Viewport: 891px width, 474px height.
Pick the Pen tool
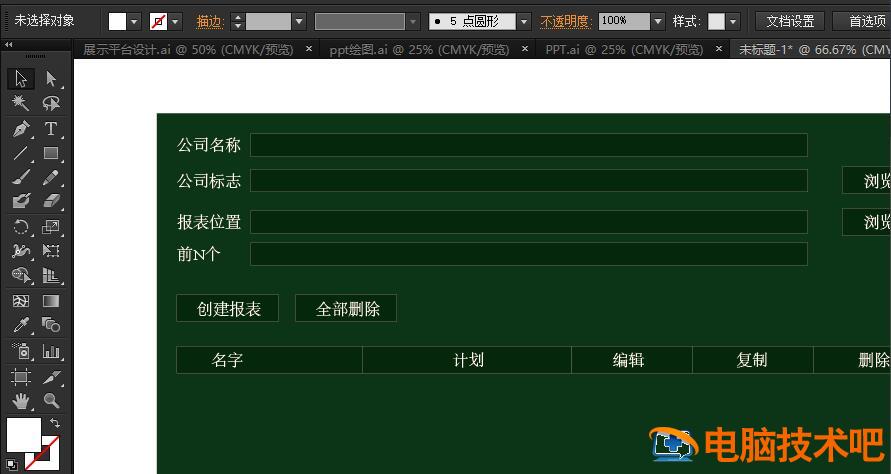pos(21,129)
